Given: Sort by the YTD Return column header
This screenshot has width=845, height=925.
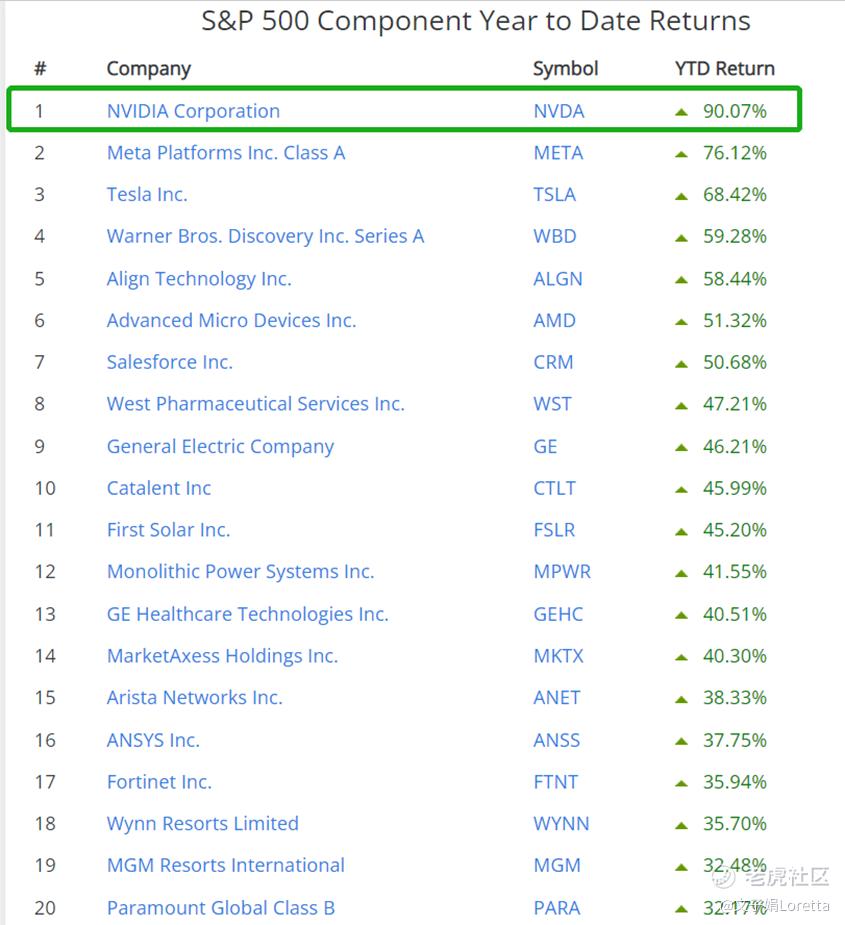Looking at the screenshot, I should pos(725,68).
